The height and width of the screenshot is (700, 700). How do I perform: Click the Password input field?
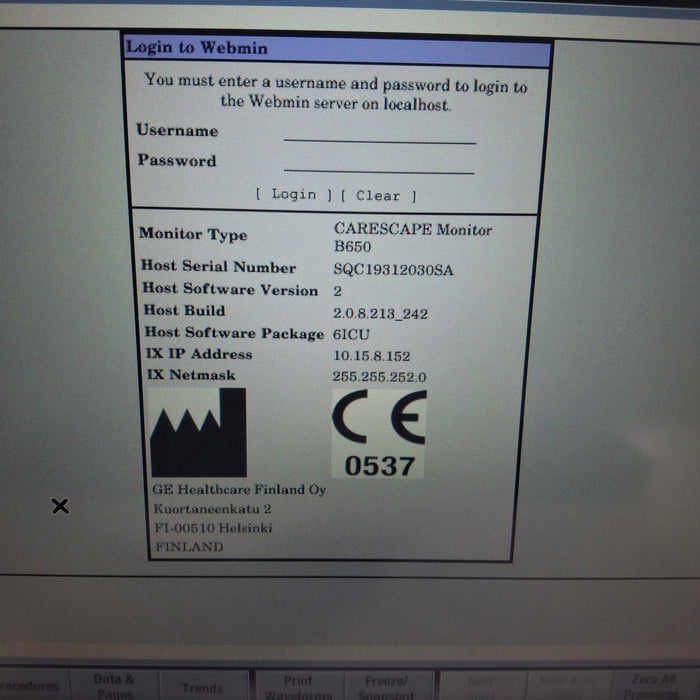[379, 163]
